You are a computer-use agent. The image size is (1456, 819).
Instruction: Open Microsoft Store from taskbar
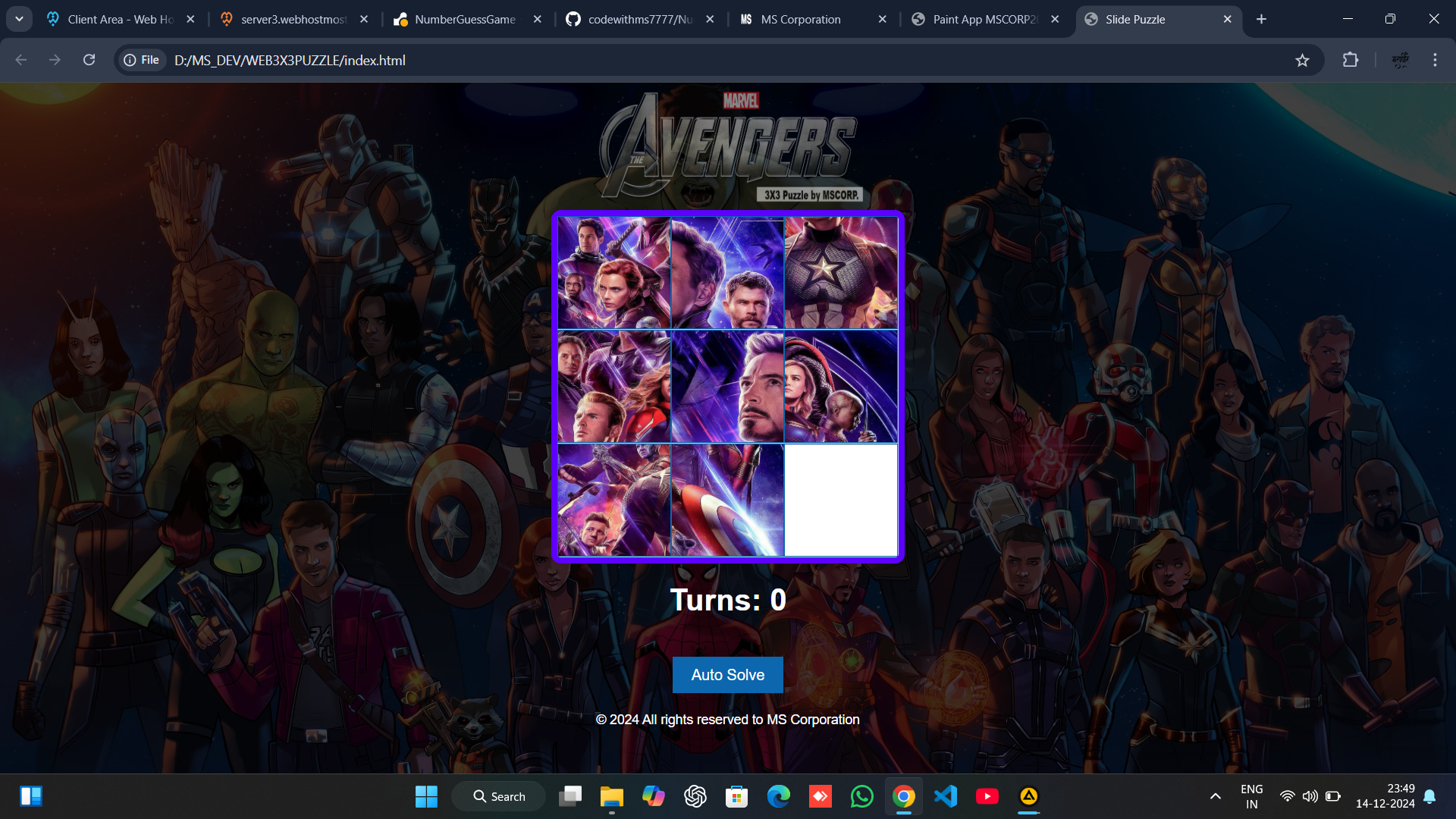pos(737,796)
